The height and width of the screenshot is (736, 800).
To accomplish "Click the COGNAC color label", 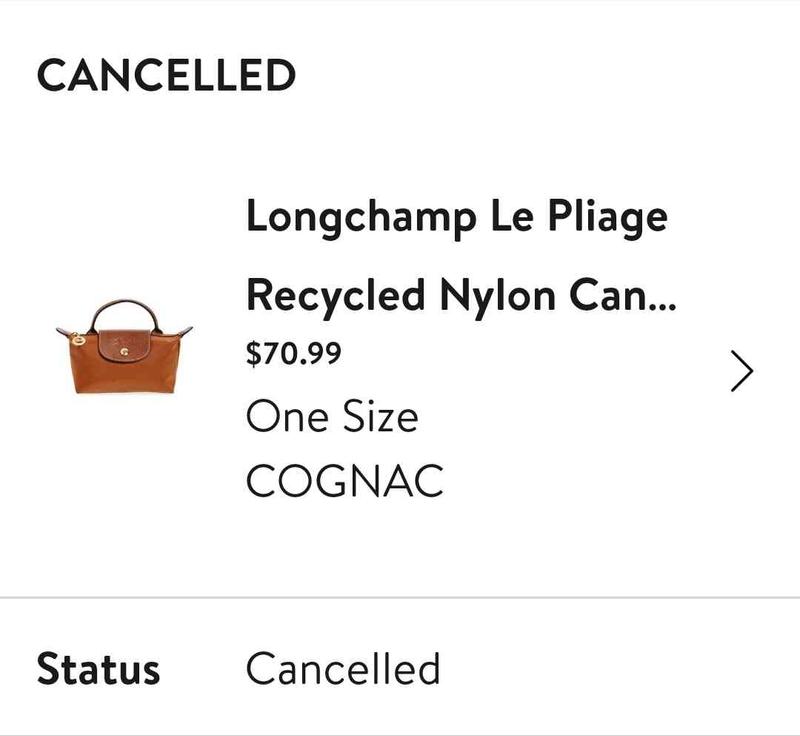I will coord(344,481).
